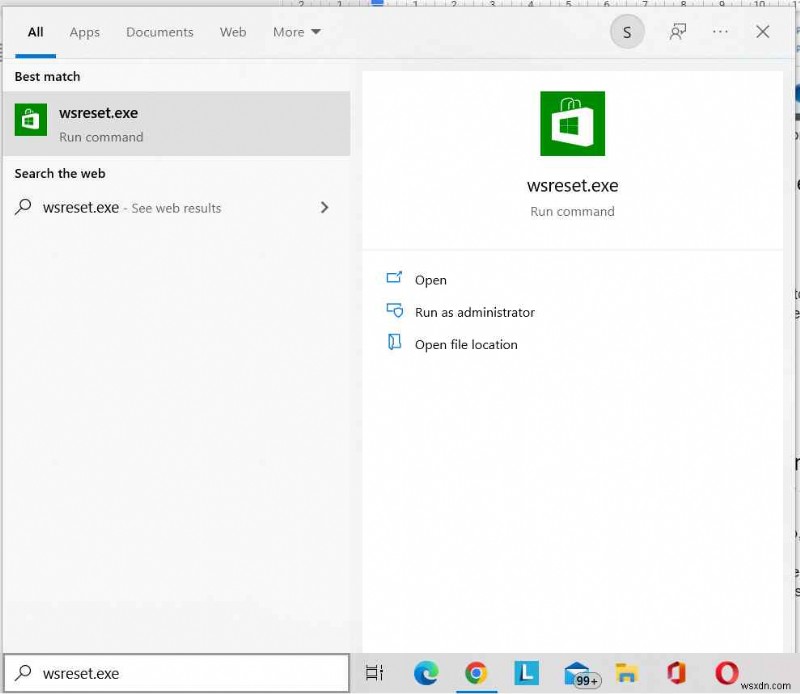
Task: Expand the See web results chevron
Action: click(324, 207)
